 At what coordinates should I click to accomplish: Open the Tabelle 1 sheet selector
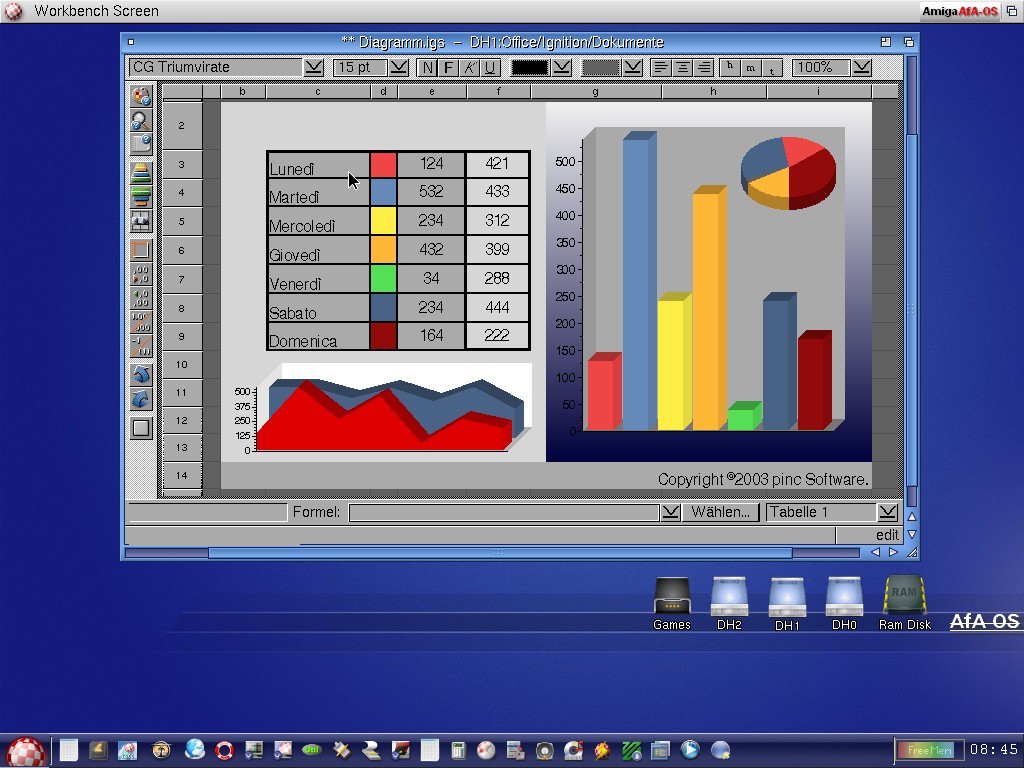pos(887,512)
